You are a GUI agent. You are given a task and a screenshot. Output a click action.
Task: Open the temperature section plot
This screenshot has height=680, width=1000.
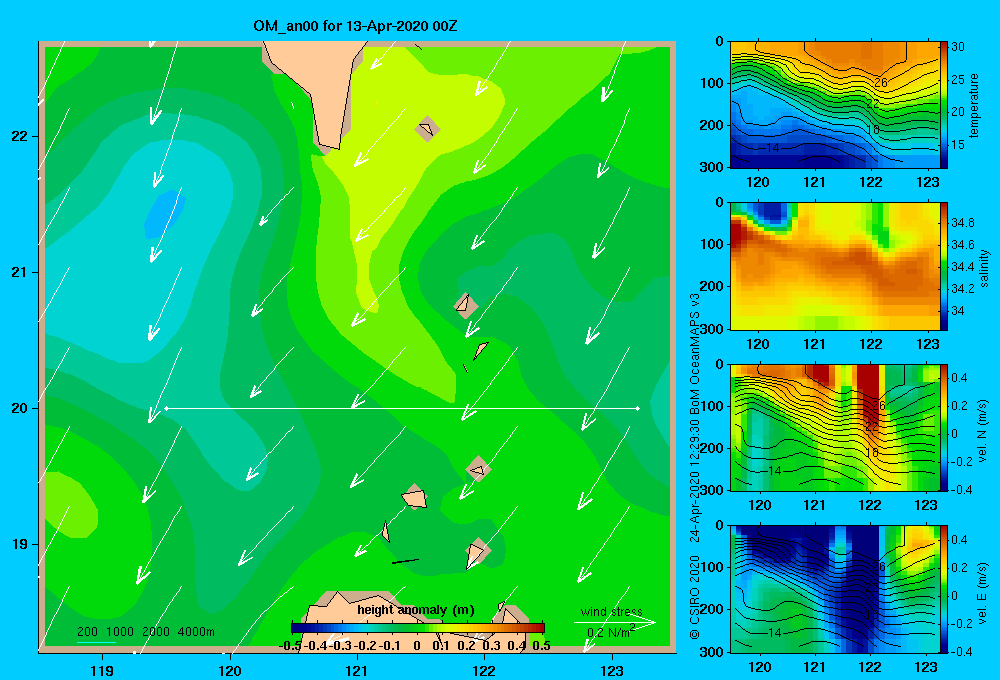(834, 105)
